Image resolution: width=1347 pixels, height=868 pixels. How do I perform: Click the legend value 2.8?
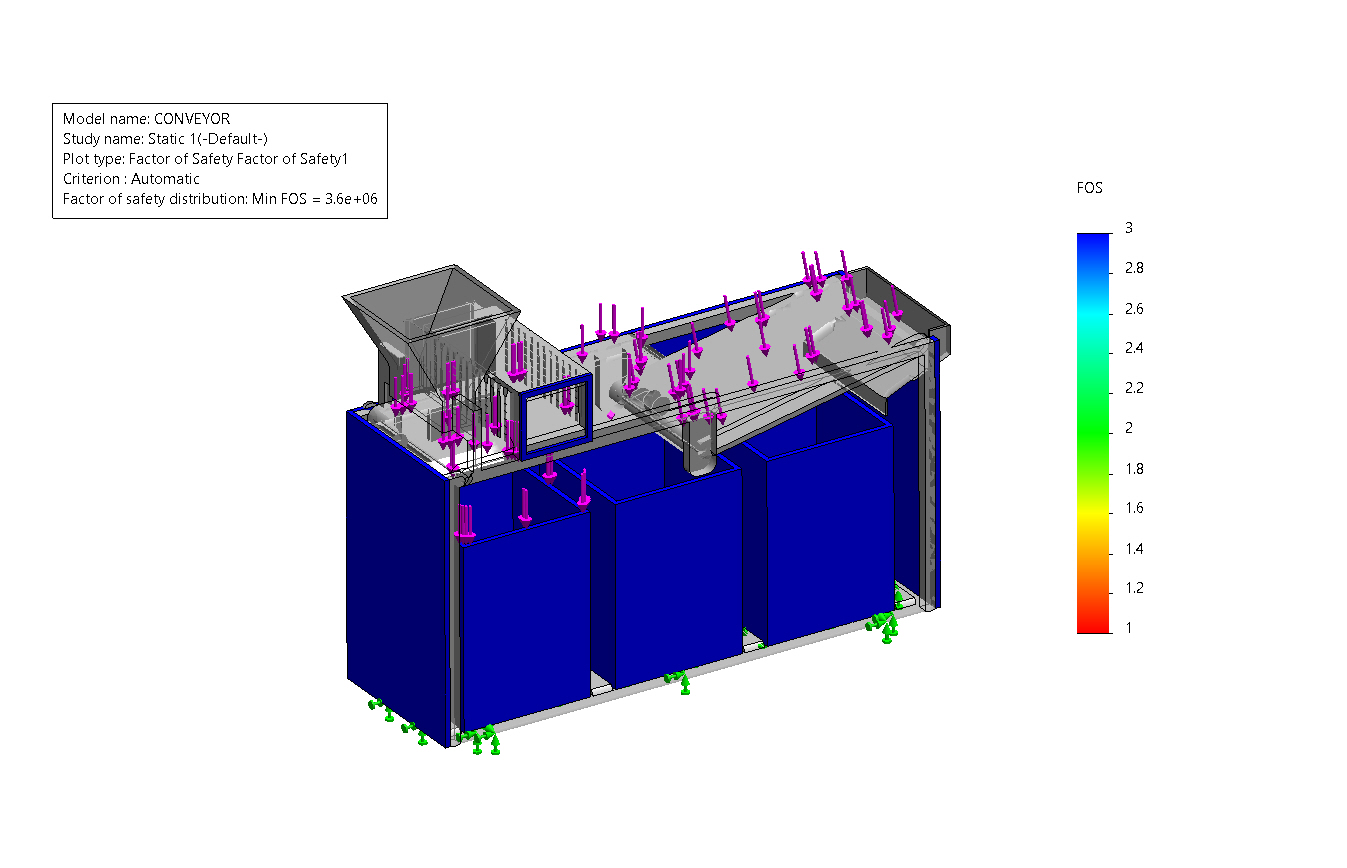coord(1134,268)
